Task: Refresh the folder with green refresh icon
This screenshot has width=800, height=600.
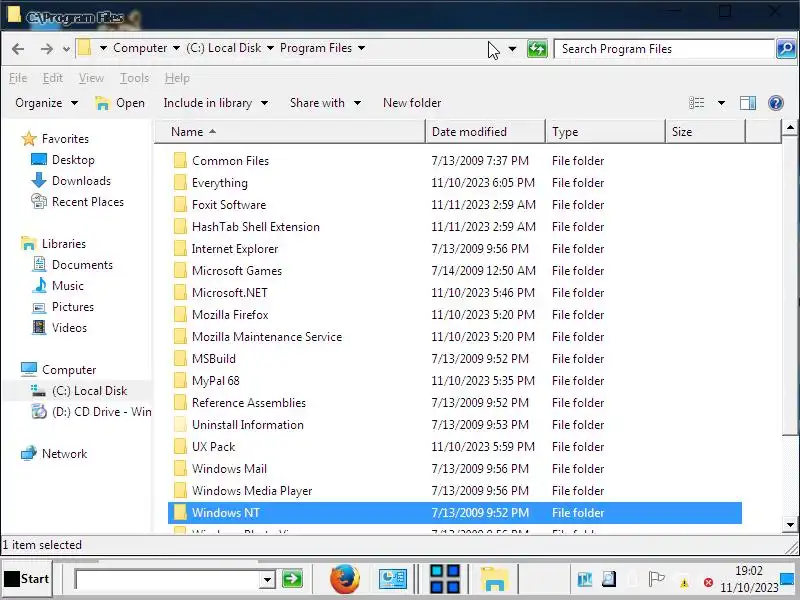Action: 537,49
